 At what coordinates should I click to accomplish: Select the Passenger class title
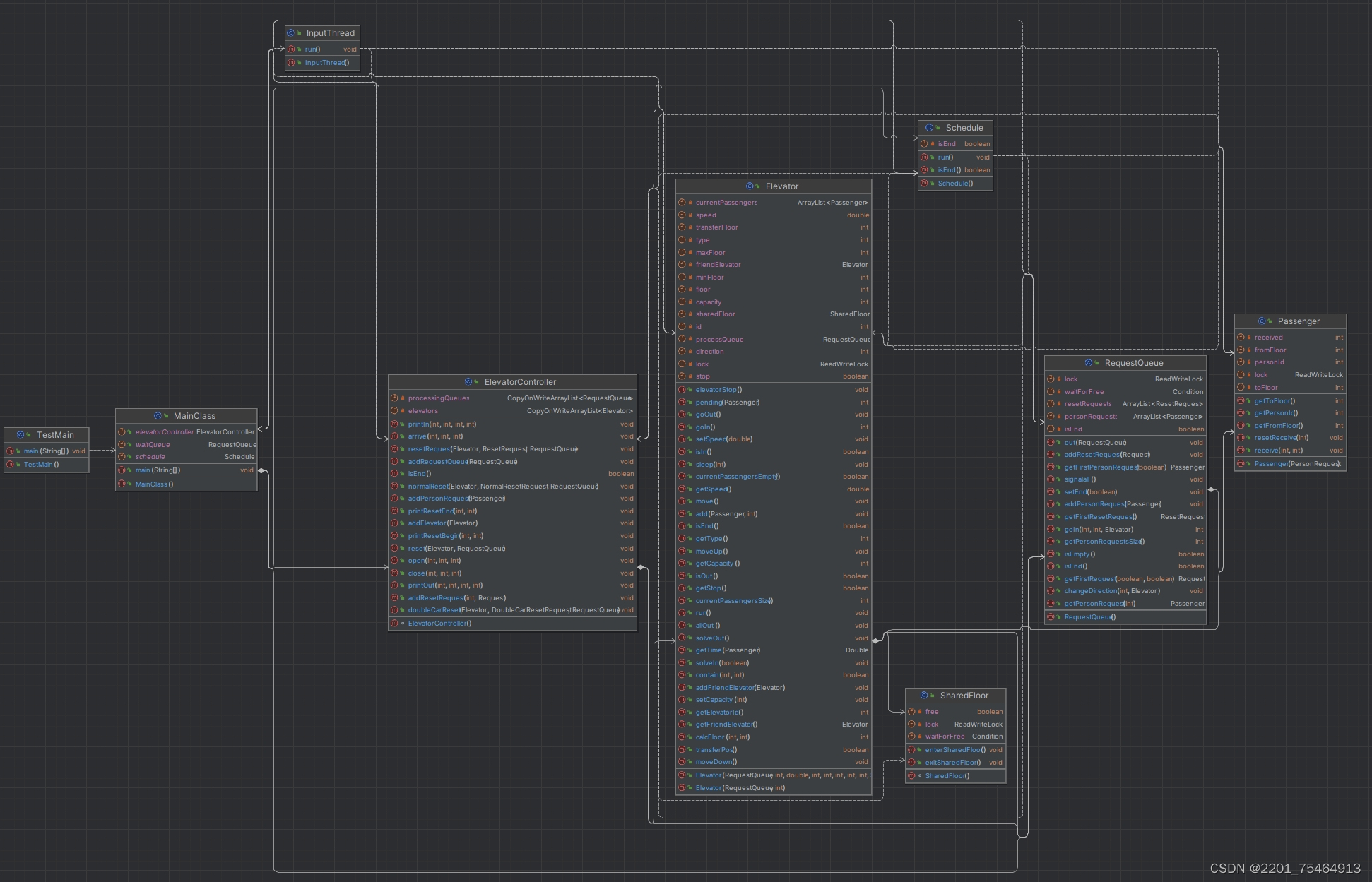click(x=1299, y=321)
